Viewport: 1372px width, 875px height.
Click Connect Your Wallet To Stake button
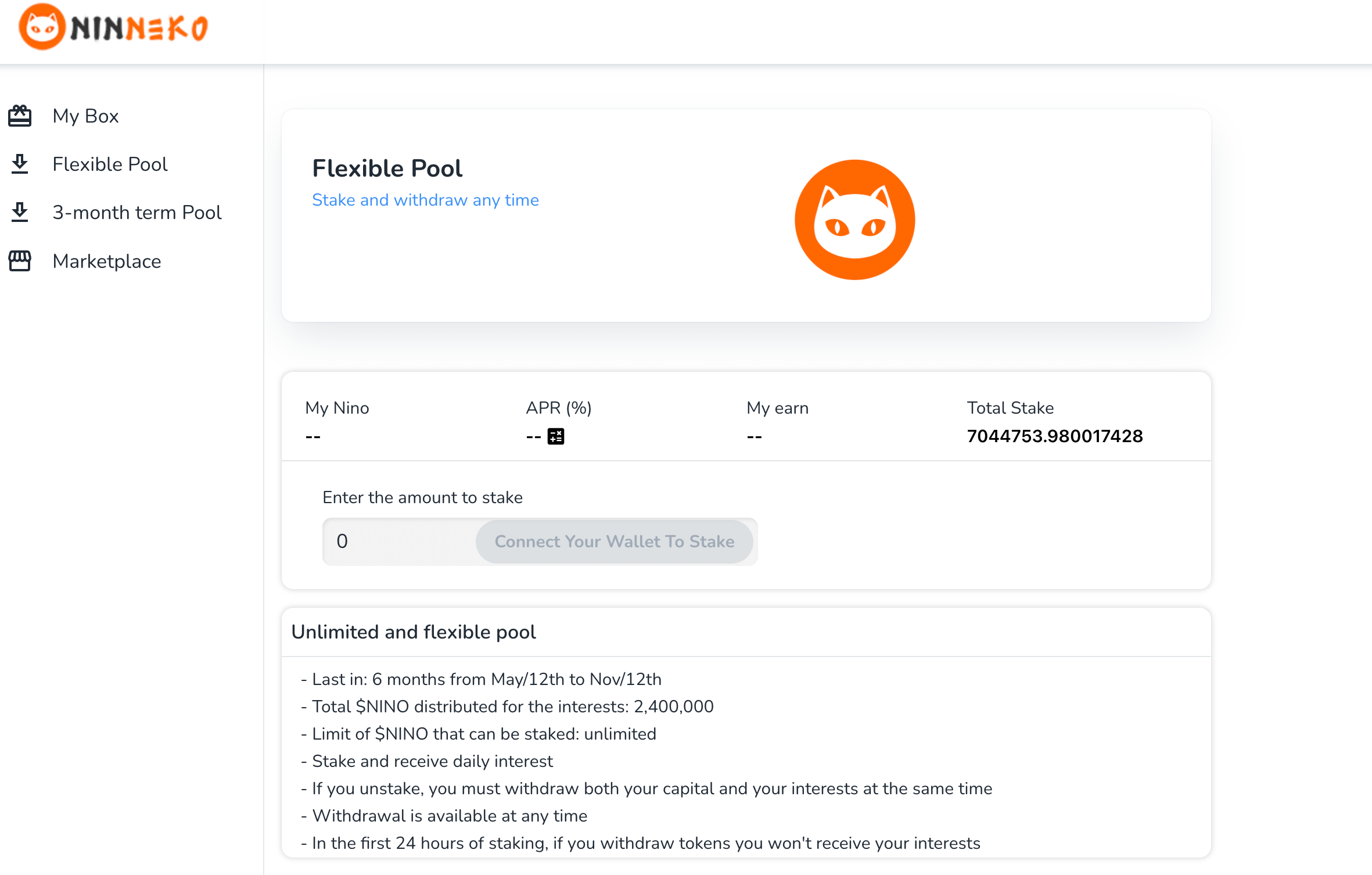[x=615, y=542]
